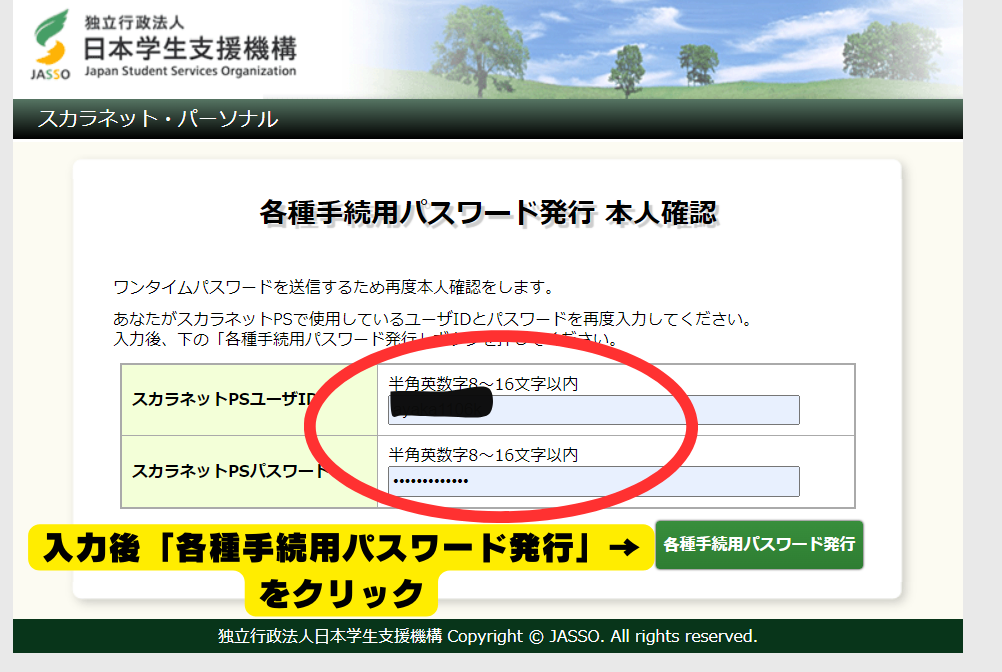This screenshot has height=672, width=1002.
Task: Focus the スカラネットPSパスワード input field
Action: point(594,482)
